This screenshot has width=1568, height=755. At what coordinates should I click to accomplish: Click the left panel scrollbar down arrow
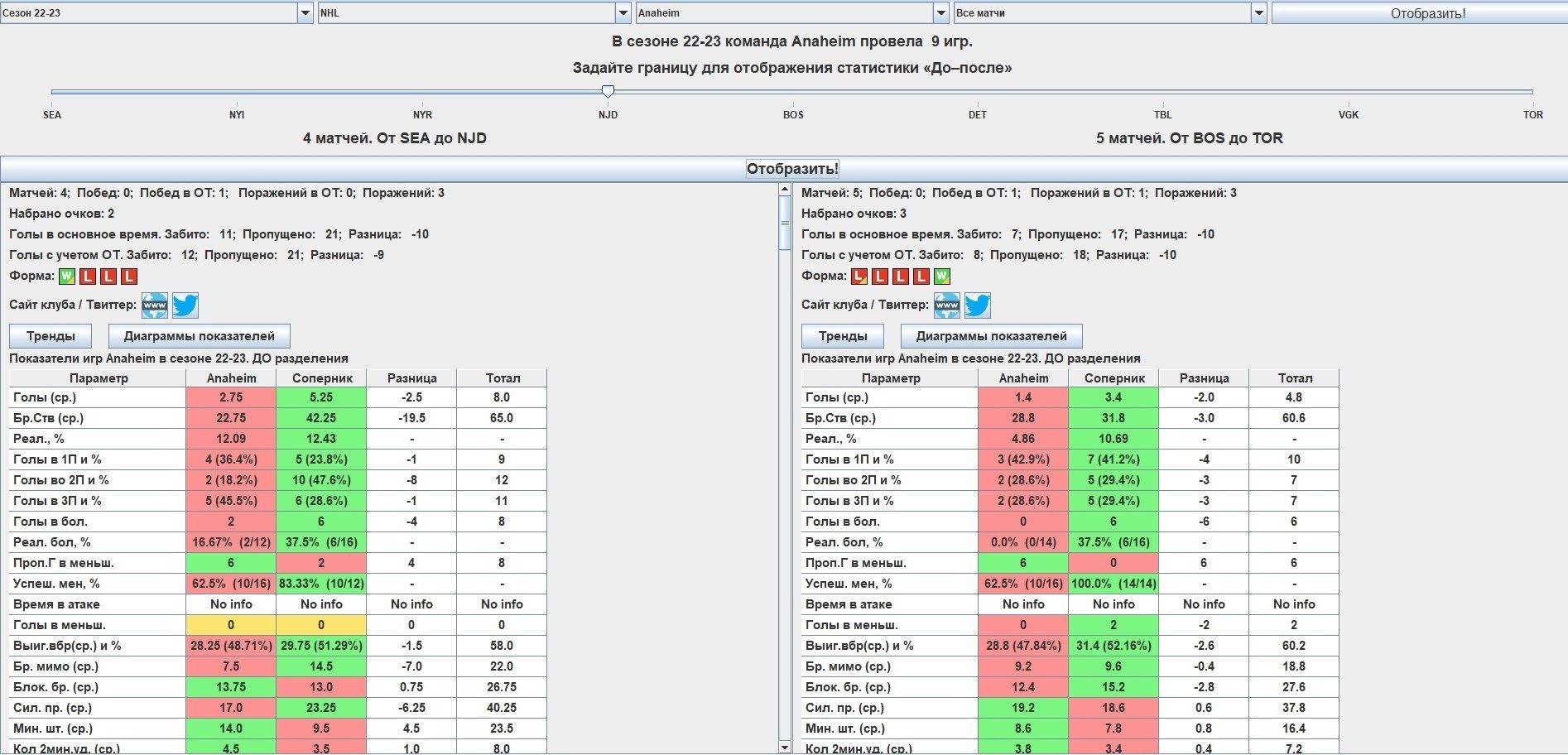tap(785, 747)
